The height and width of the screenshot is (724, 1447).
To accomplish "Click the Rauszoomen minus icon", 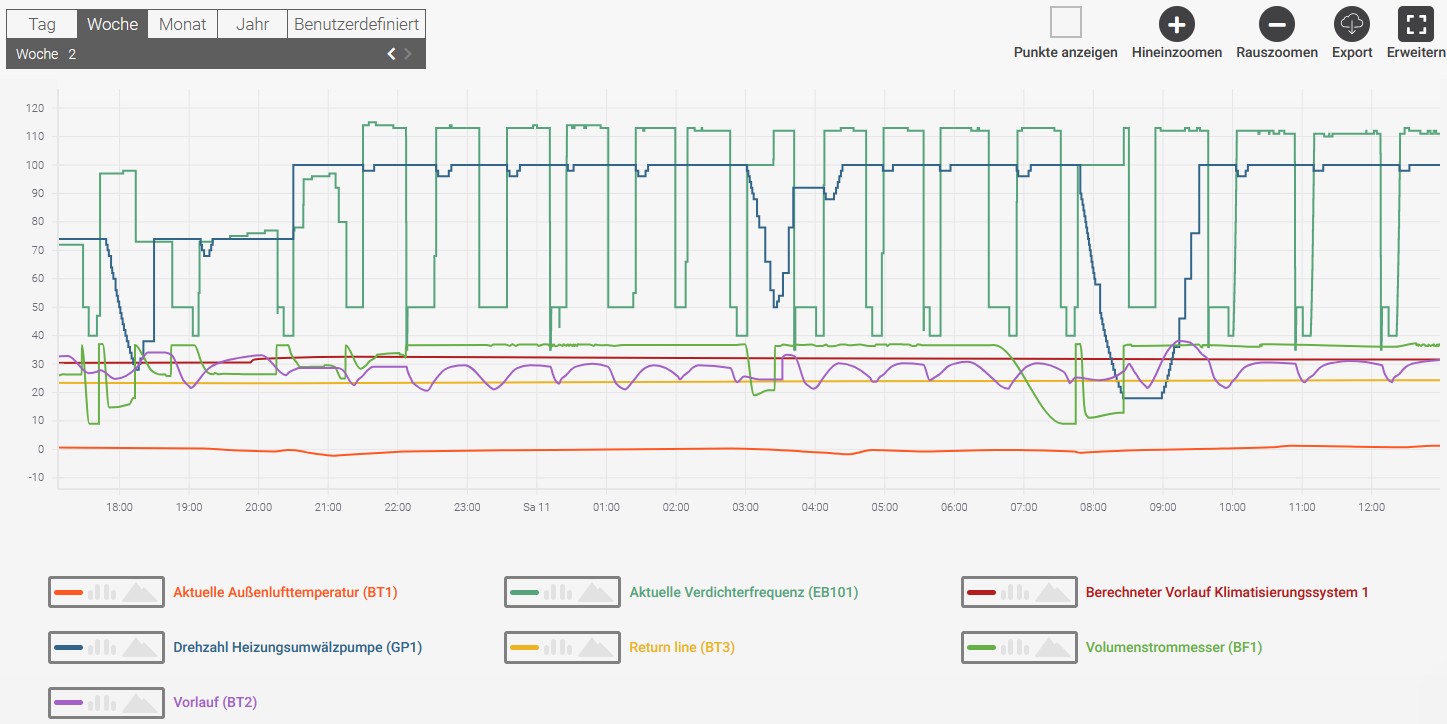I will tap(1277, 24).
